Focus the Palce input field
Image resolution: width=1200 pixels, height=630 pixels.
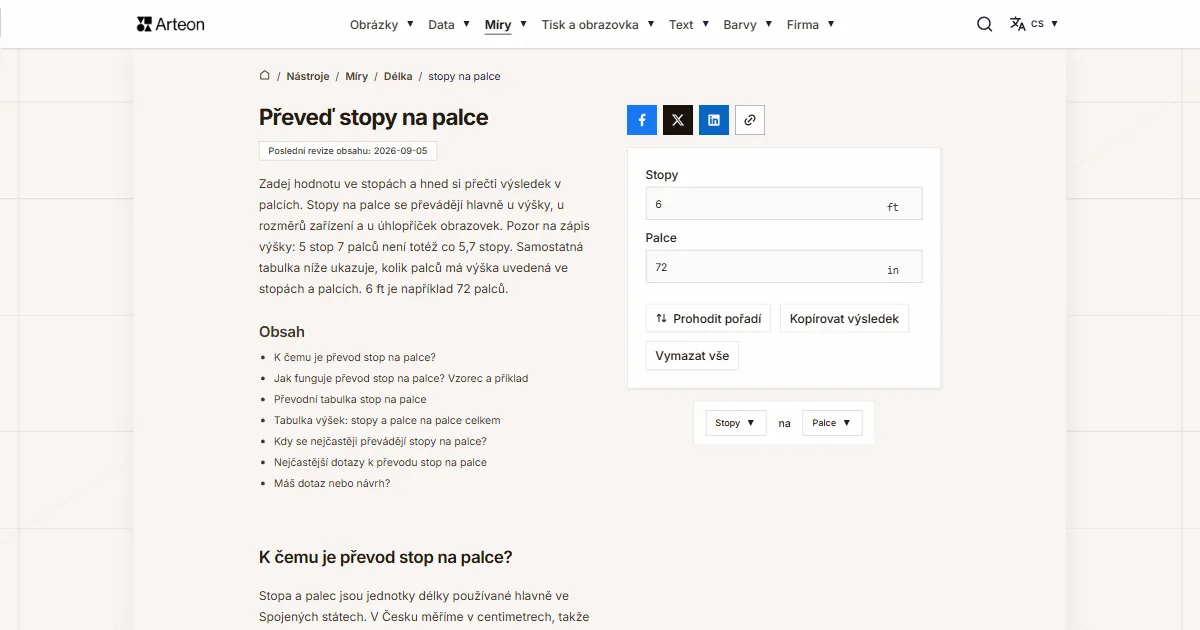click(784, 267)
